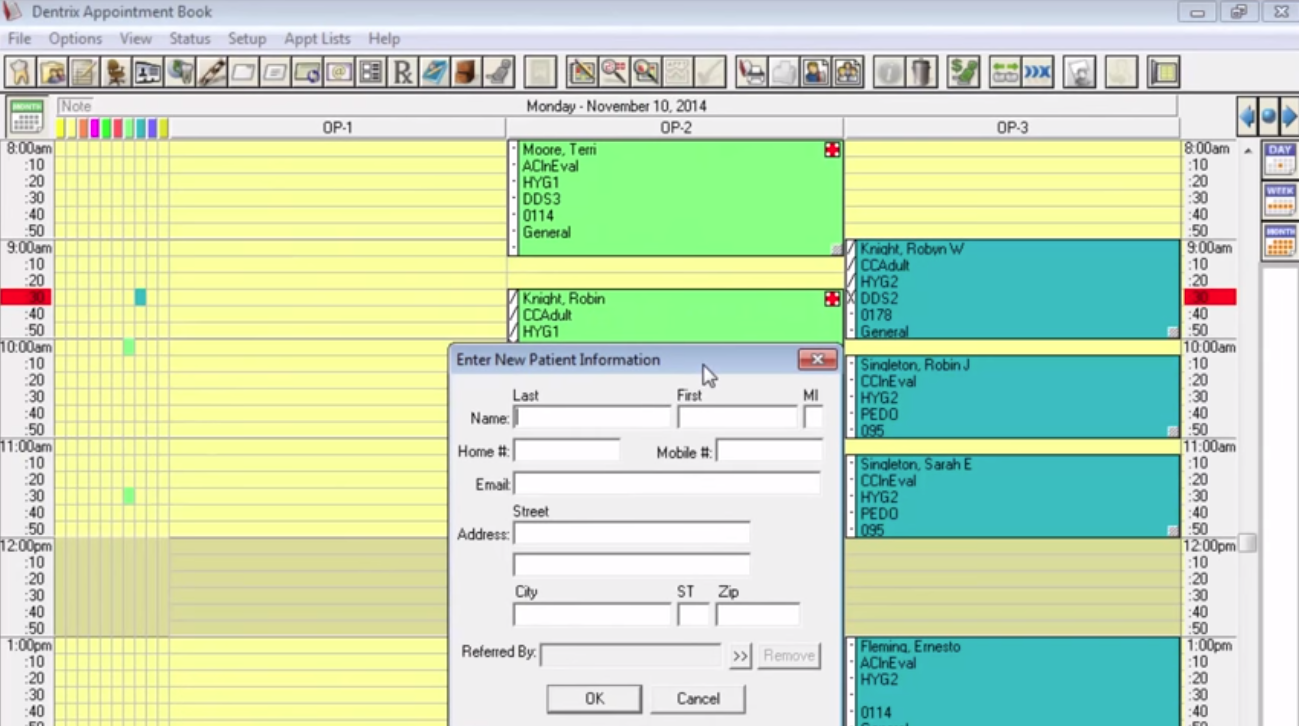The width and height of the screenshot is (1299, 726).
Task: Close the Enter New Patient Information dialog
Action: click(817, 359)
